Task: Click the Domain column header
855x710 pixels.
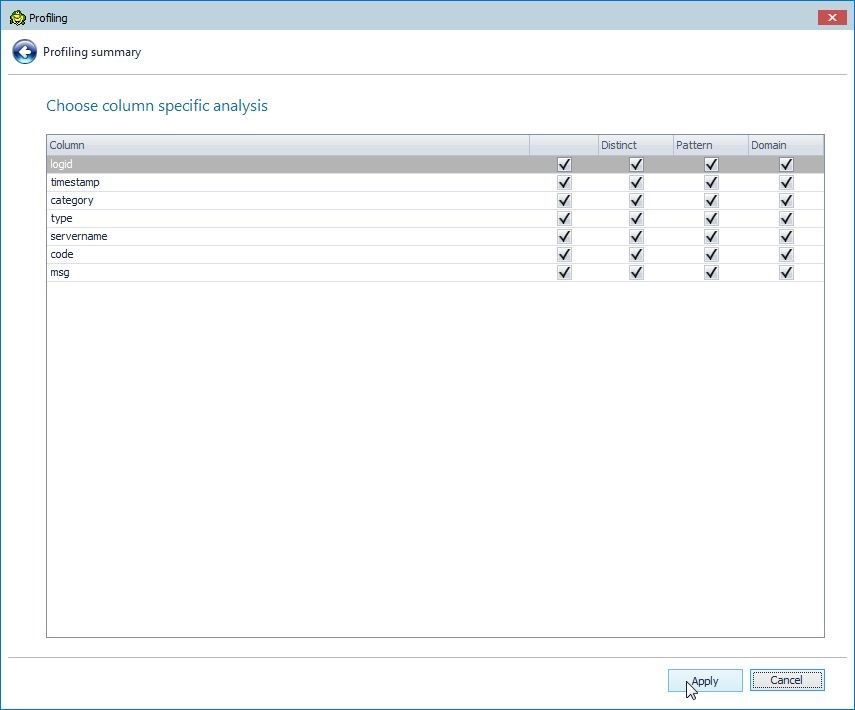Action: [x=786, y=145]
